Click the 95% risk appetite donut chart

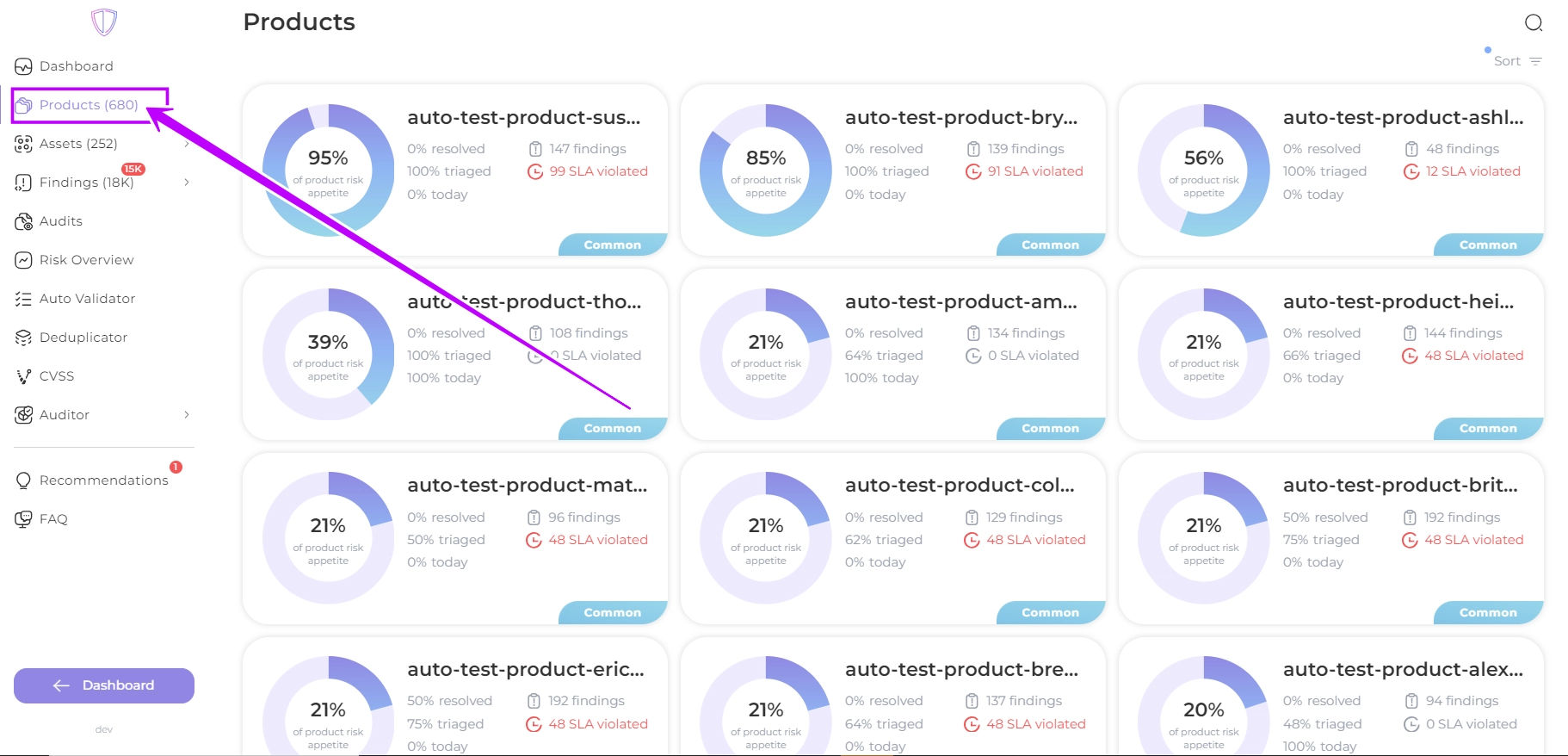click(x=328, y=170)
